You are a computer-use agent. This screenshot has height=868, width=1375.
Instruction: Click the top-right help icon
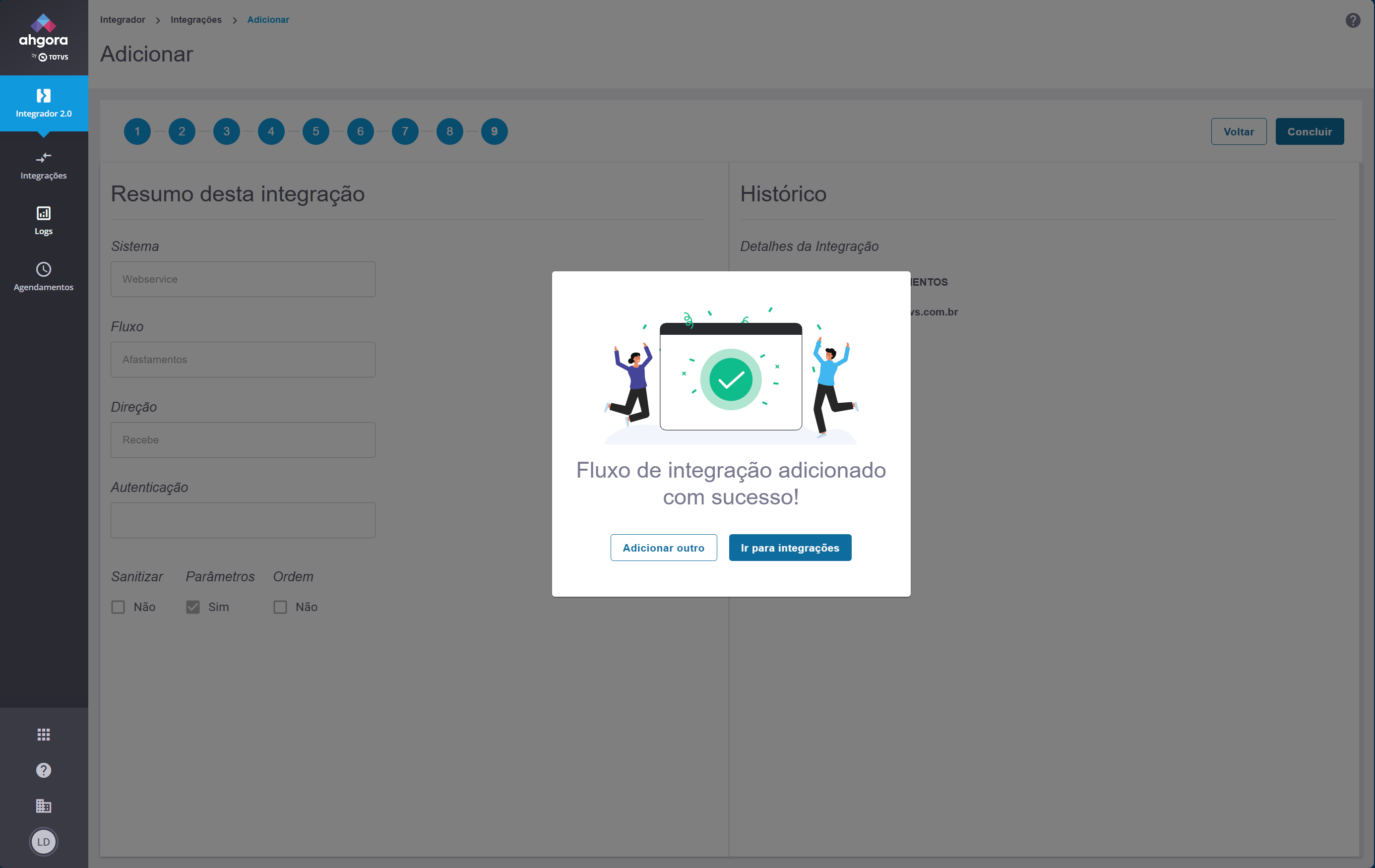tap(1352, 20)
